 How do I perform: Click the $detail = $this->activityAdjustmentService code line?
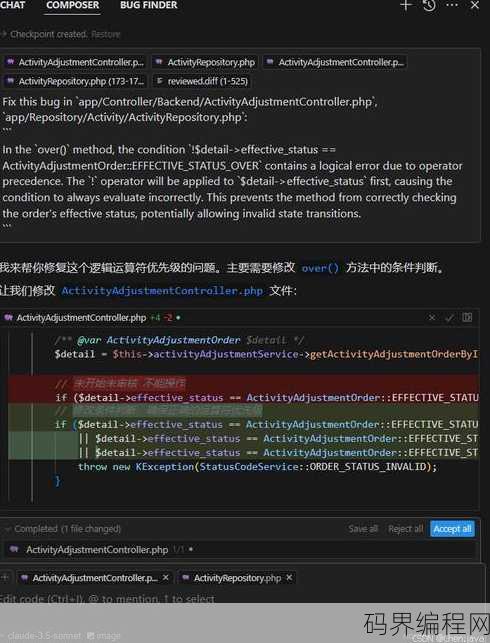pyautogui.click(x=266, y=354)
